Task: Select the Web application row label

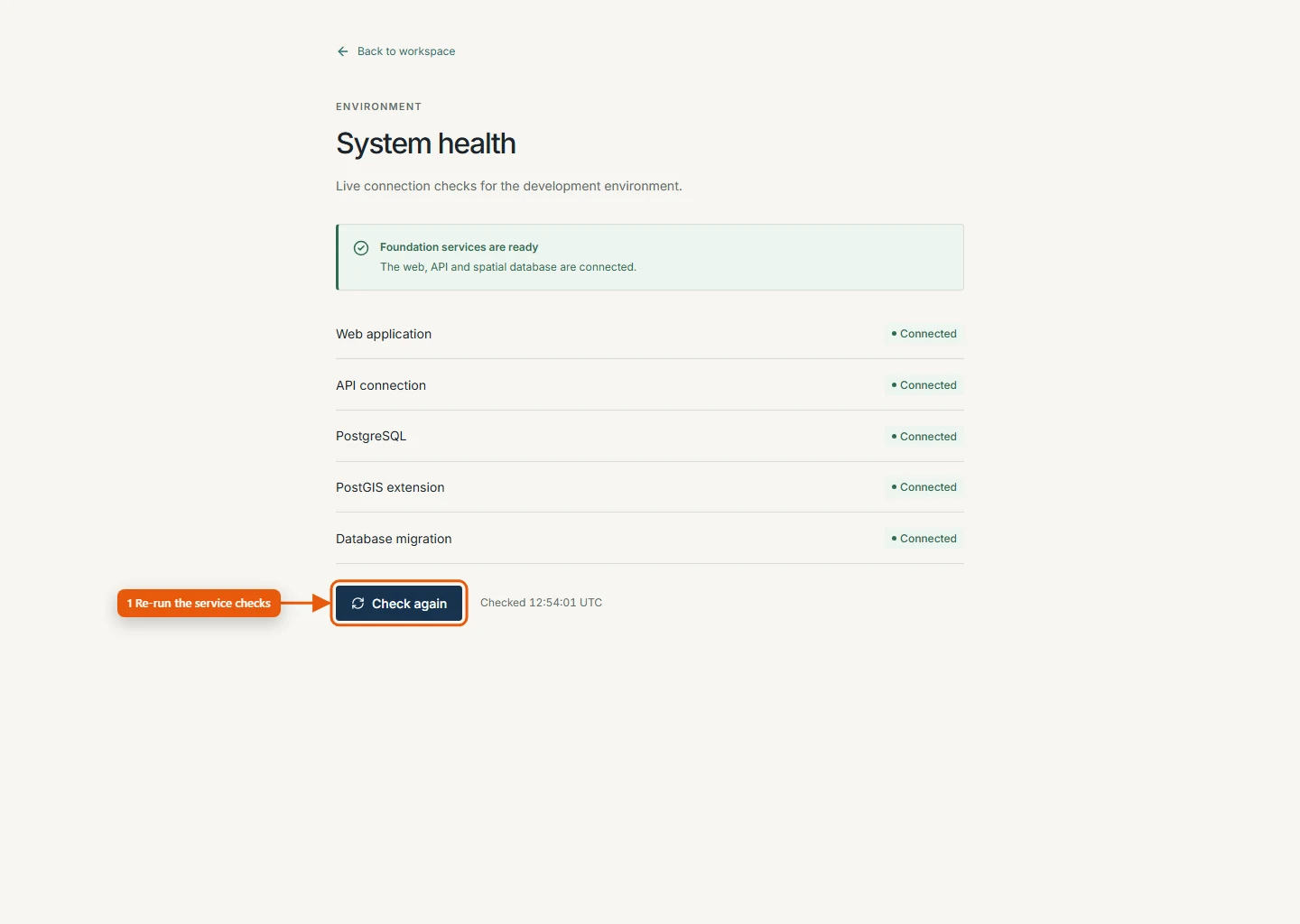Action: pos(384,334)
